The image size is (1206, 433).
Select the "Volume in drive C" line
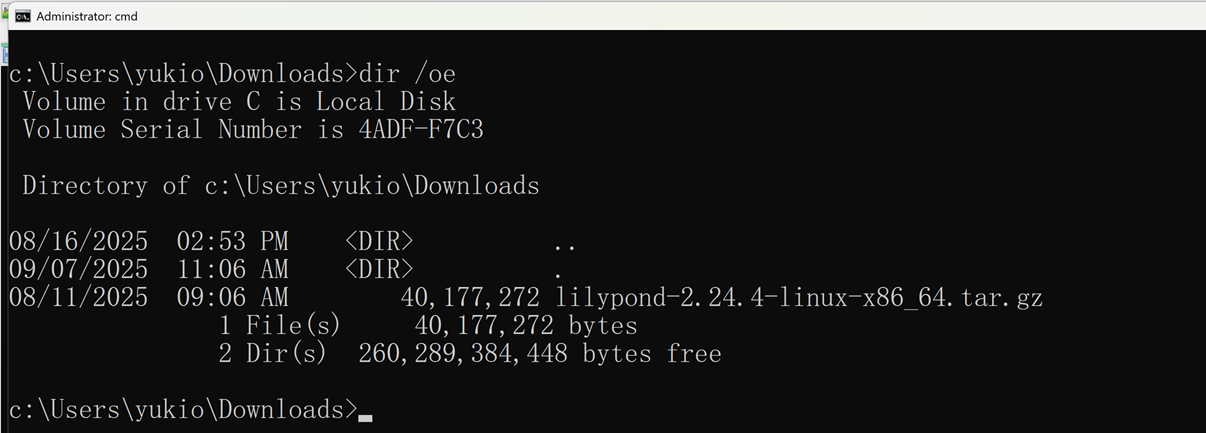pyautogui.click(x=239, y=101)
